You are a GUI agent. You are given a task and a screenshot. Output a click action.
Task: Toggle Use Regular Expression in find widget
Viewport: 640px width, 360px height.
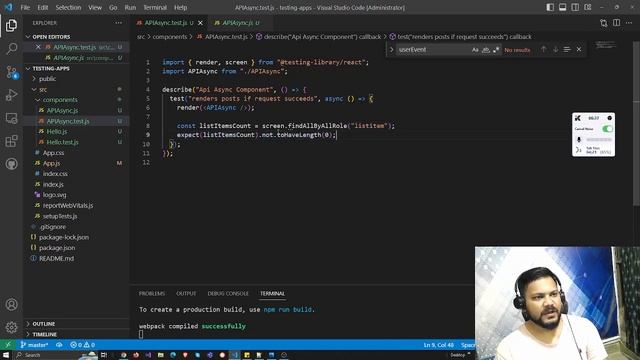point(496,50)
